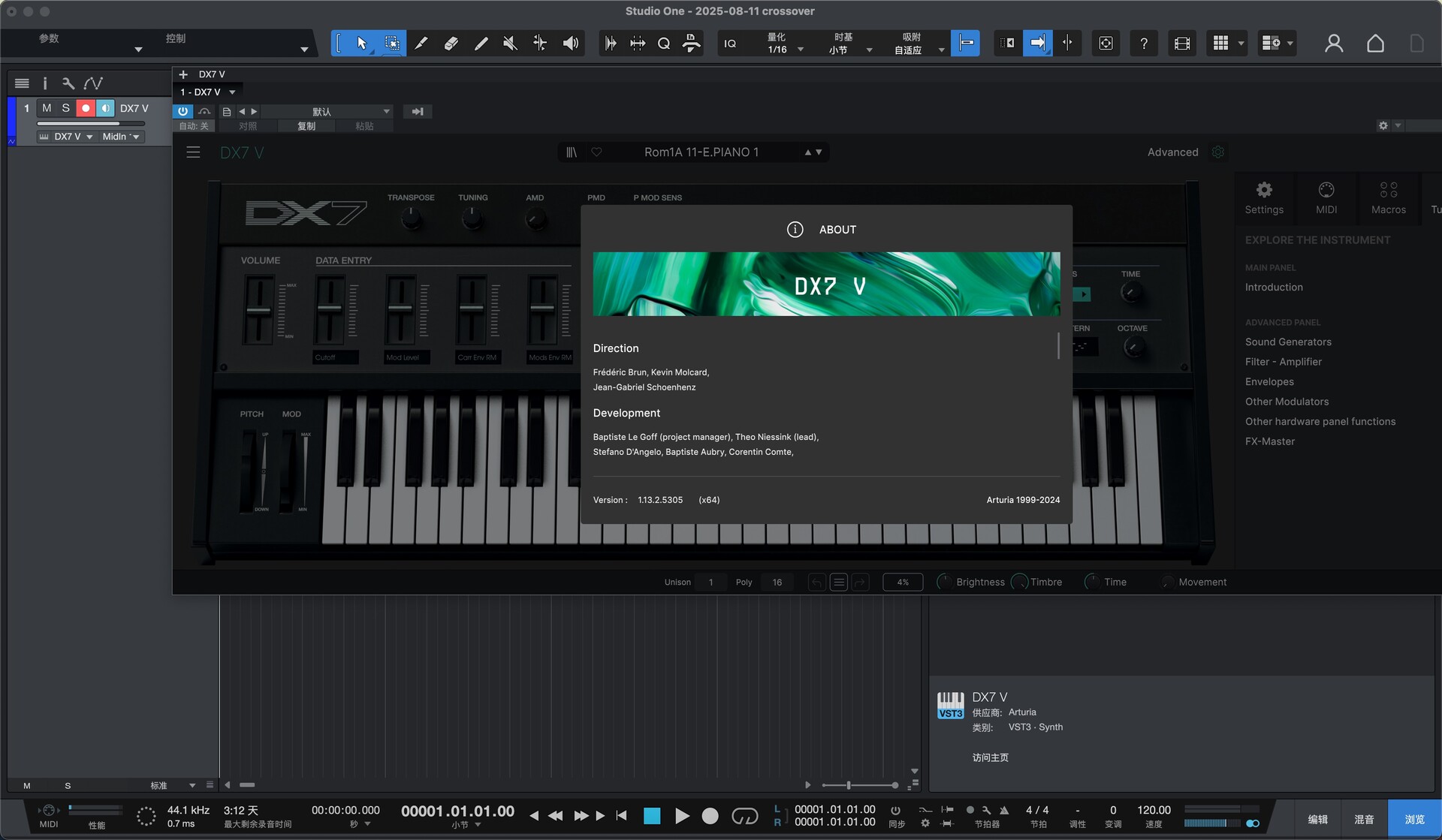
Task: Click the Advanced button
Action: (1172, 152)
